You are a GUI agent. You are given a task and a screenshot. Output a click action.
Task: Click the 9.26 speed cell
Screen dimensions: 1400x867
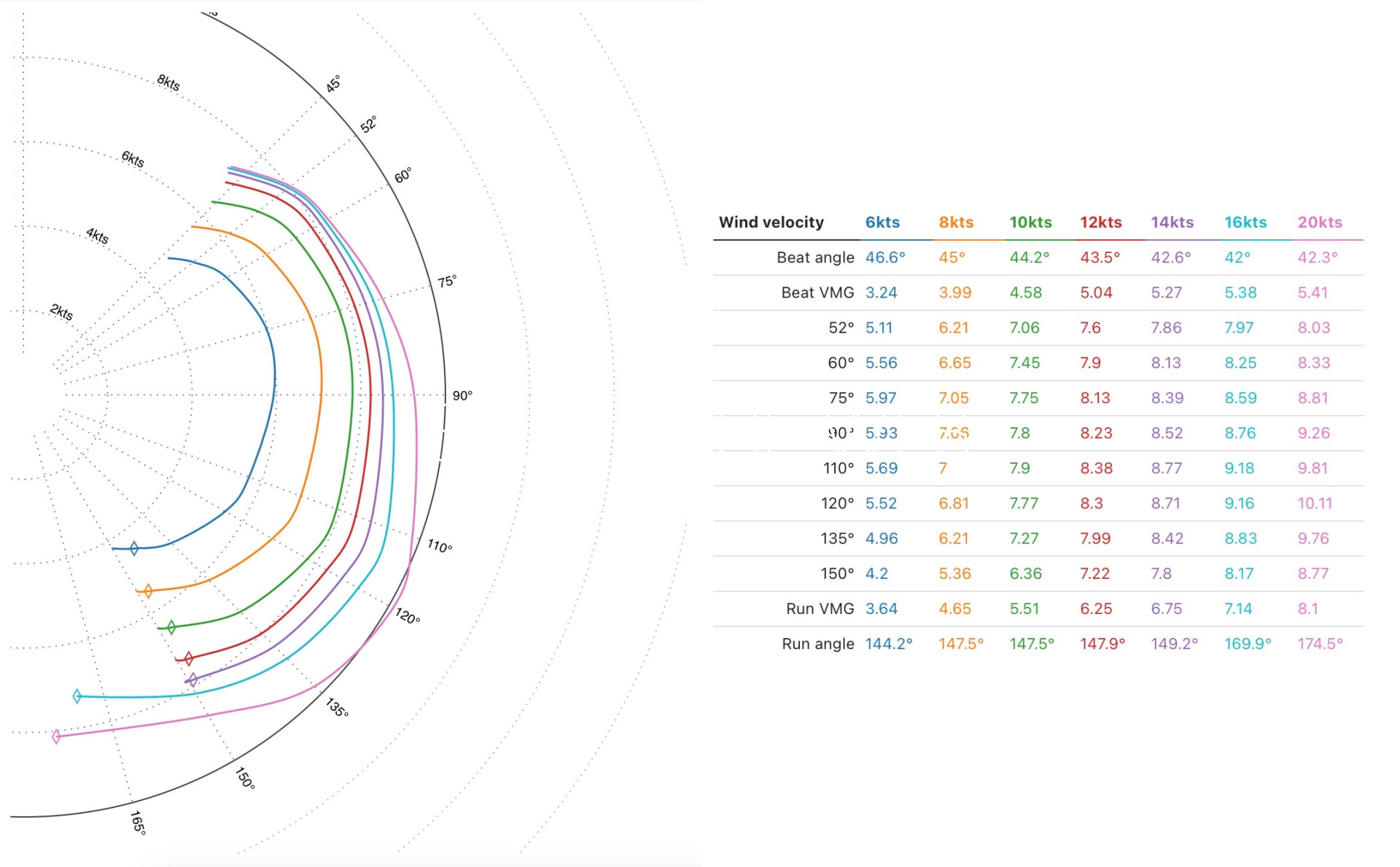tap(1313, 433)
